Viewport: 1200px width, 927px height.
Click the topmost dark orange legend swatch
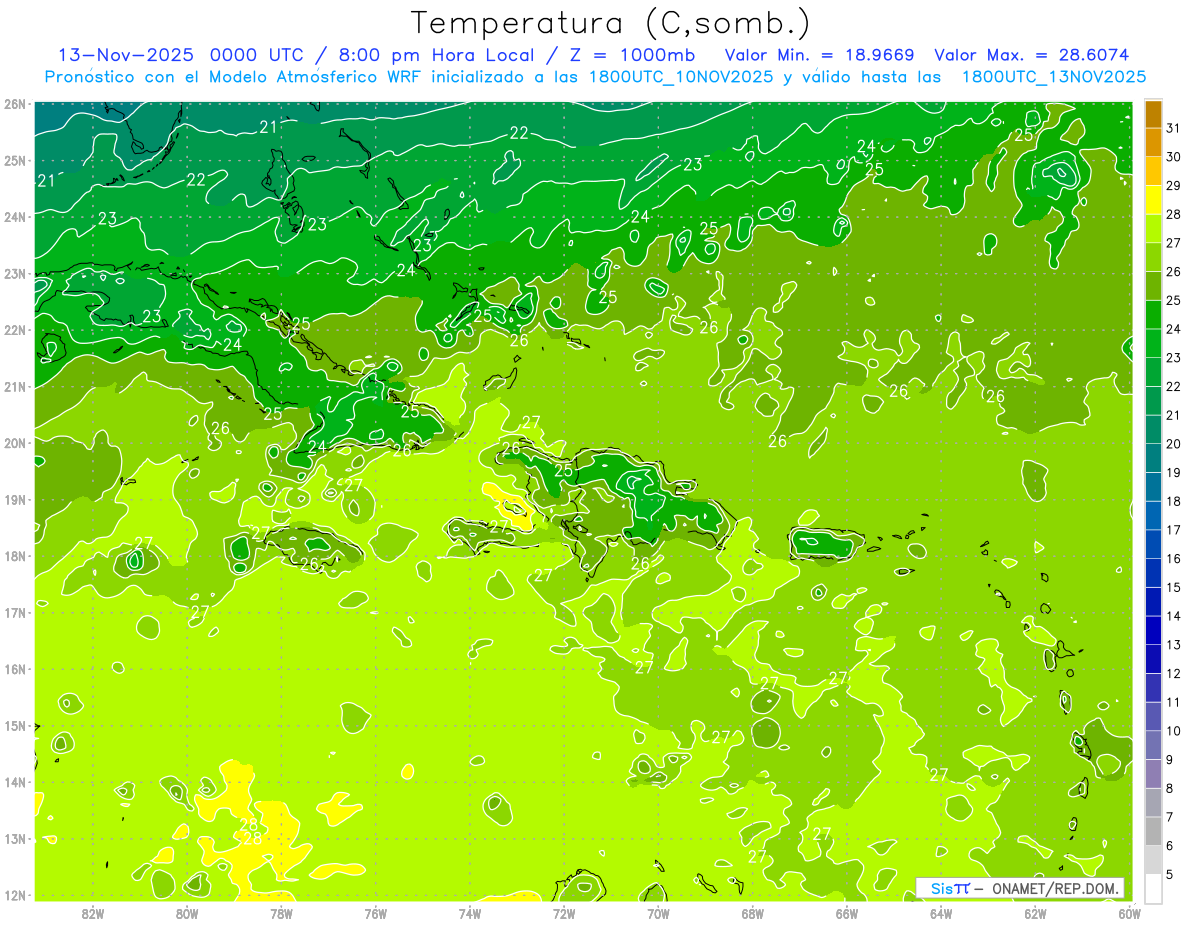click(1154, 114)
